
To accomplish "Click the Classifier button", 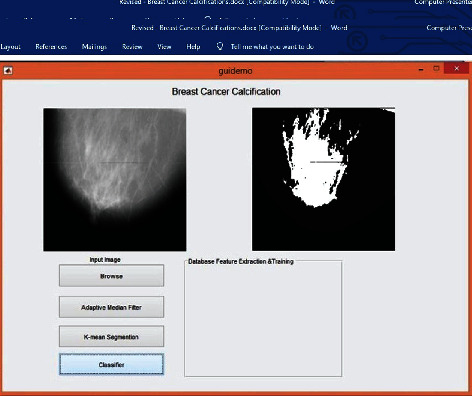I will [x=111, y=364].
